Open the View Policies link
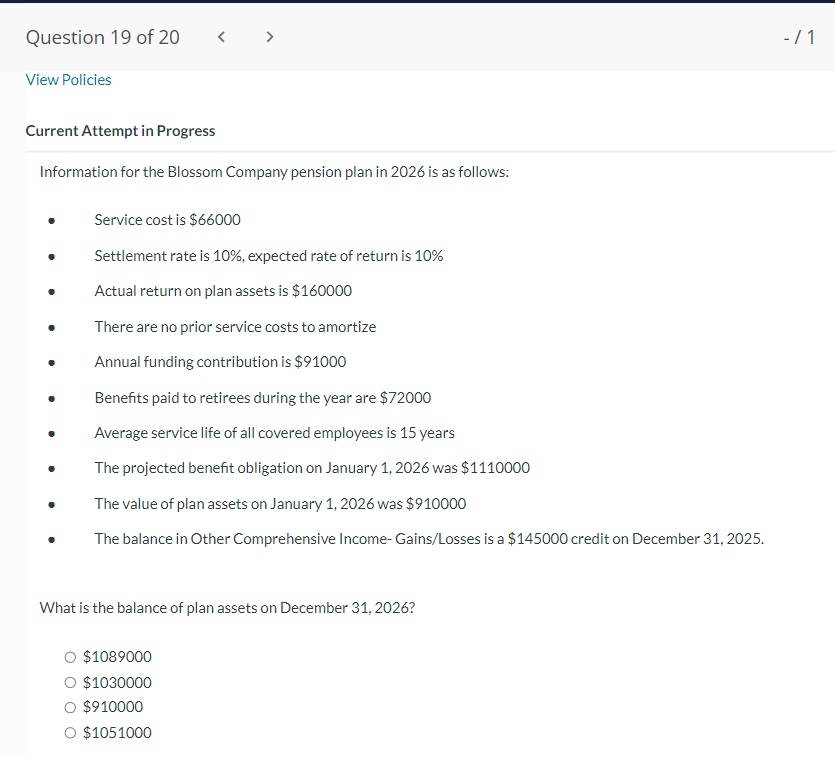The image size is (835, 757). coord(68,79)
